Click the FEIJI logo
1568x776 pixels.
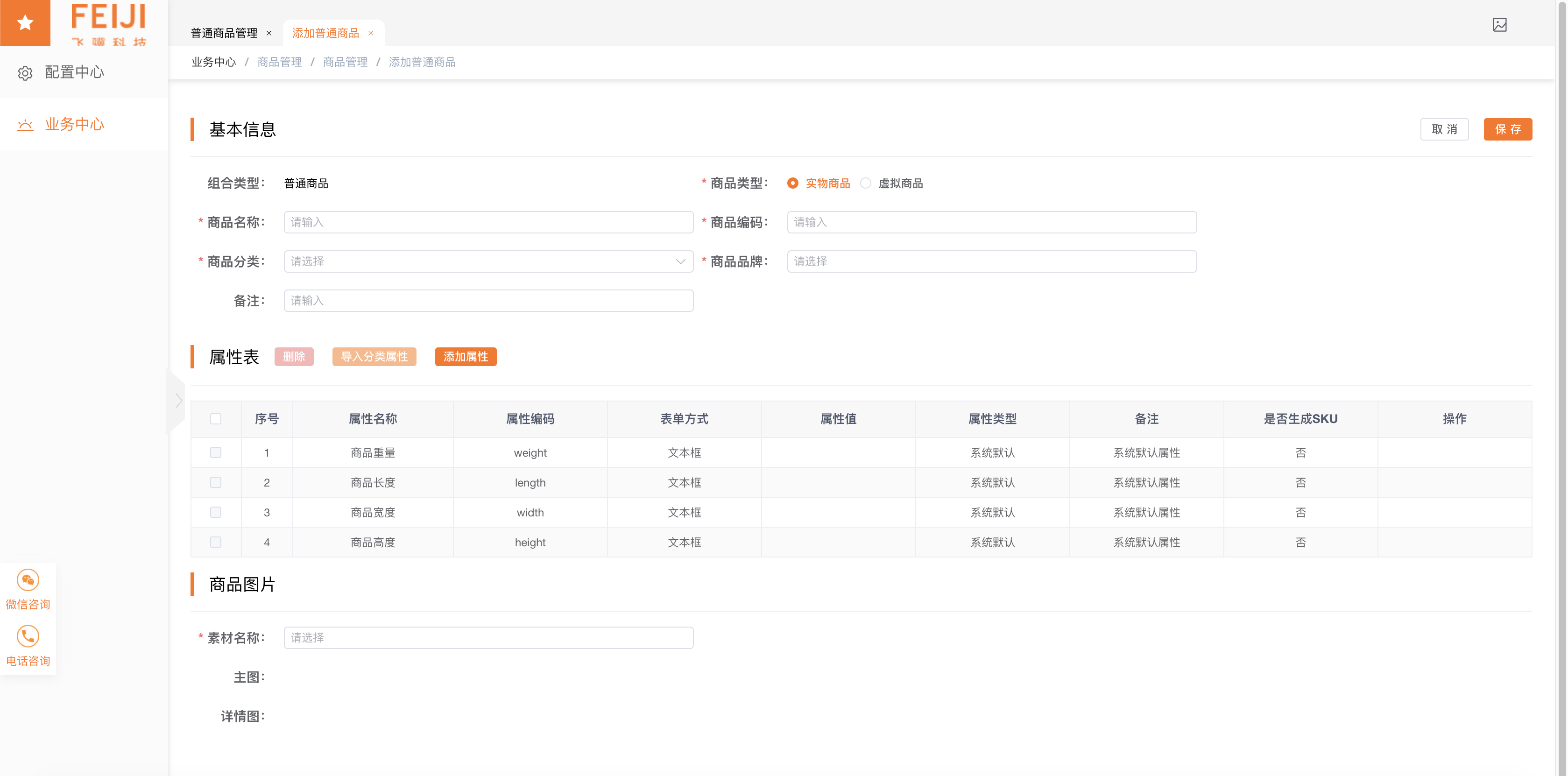(x=108, y=24)
